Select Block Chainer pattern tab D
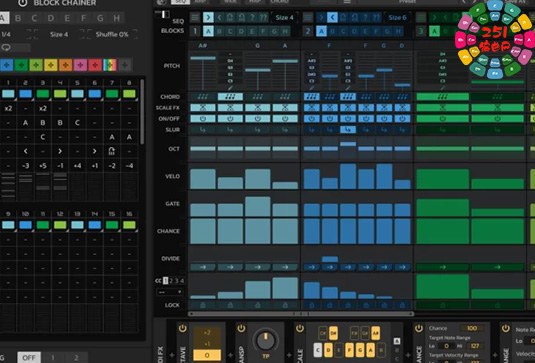The image size is (535, 363). [x=50, y=18]
